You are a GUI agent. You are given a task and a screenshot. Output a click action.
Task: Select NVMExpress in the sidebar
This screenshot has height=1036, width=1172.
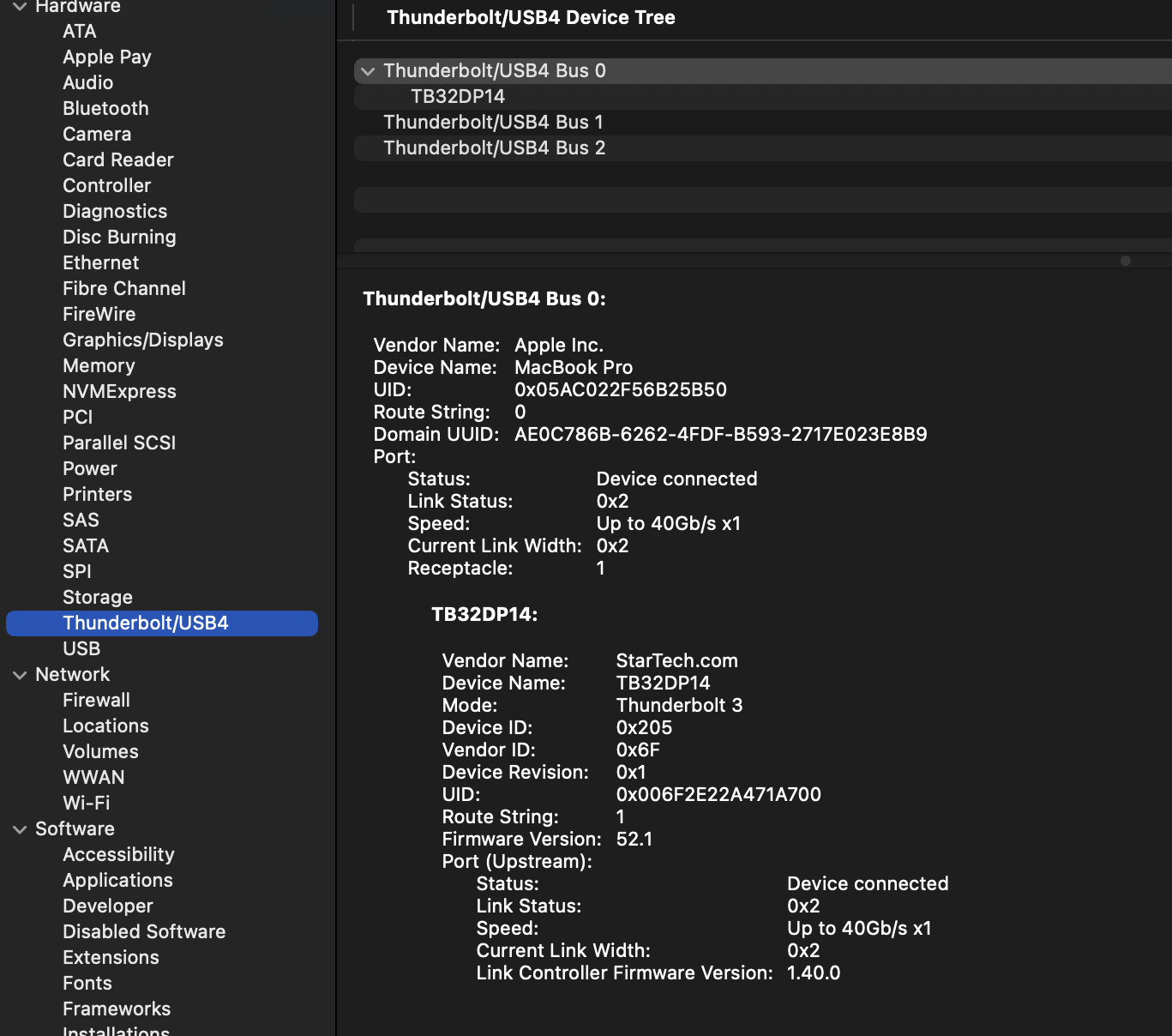[x=120, y=392]
